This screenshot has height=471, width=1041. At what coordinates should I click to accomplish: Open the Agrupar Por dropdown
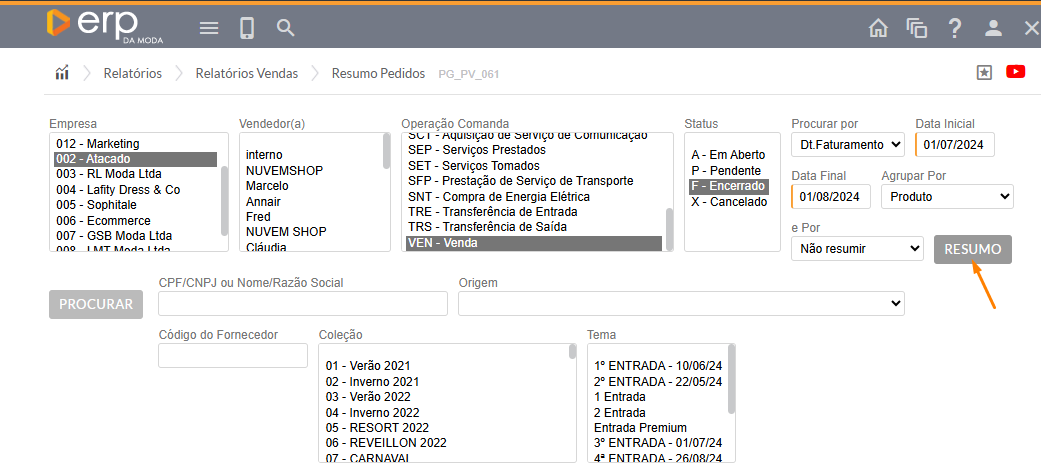click(946, 197)
